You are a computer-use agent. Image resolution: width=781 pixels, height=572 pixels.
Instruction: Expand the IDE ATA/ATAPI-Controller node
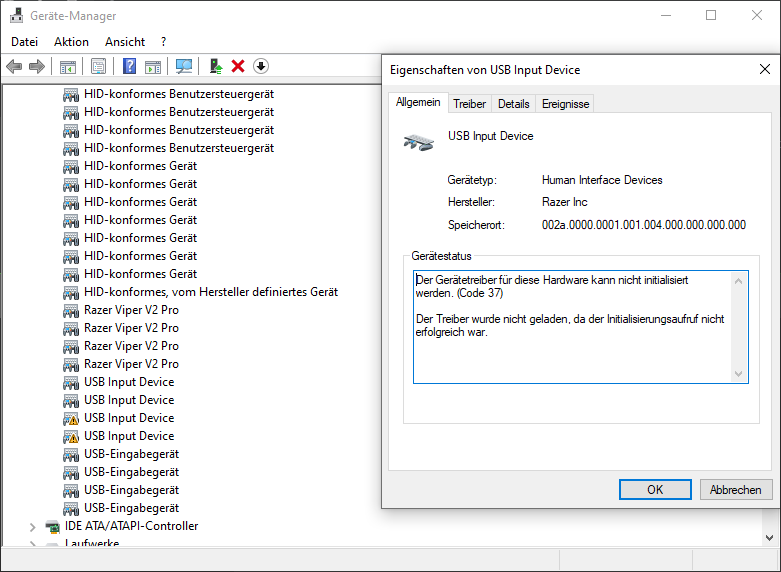[32, 527]
